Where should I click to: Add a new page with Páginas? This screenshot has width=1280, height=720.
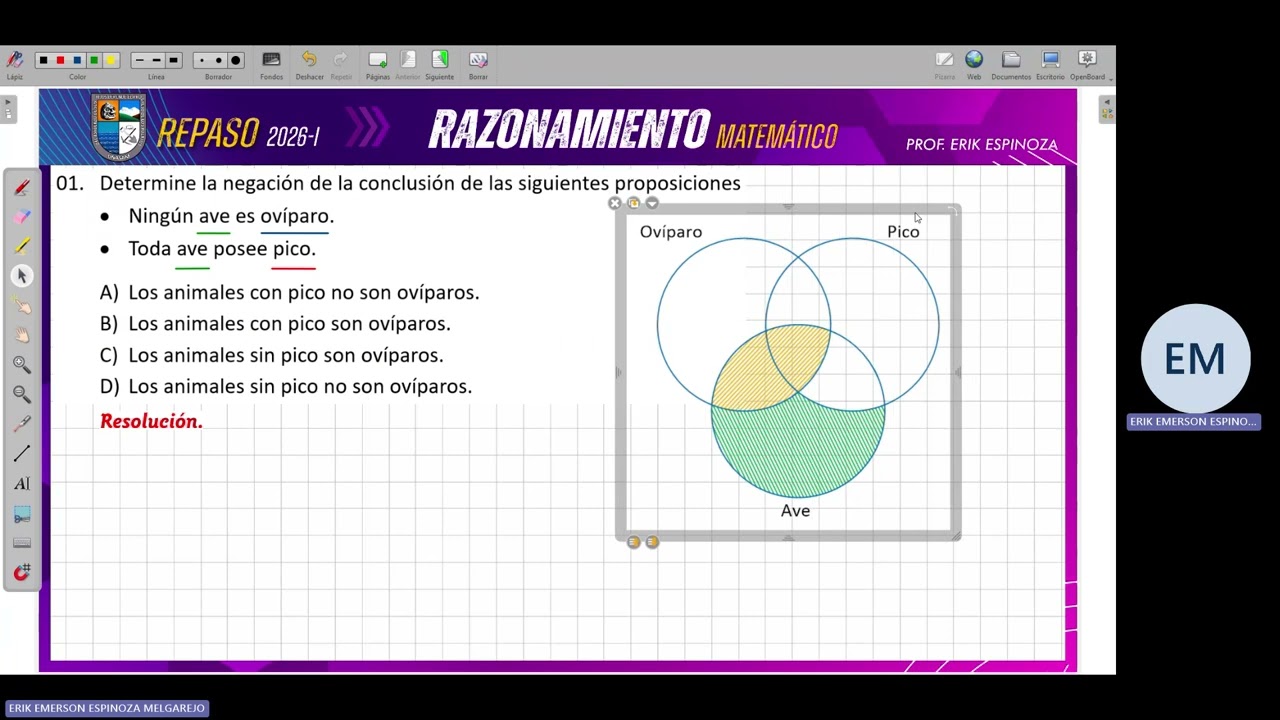click(378, 64)
